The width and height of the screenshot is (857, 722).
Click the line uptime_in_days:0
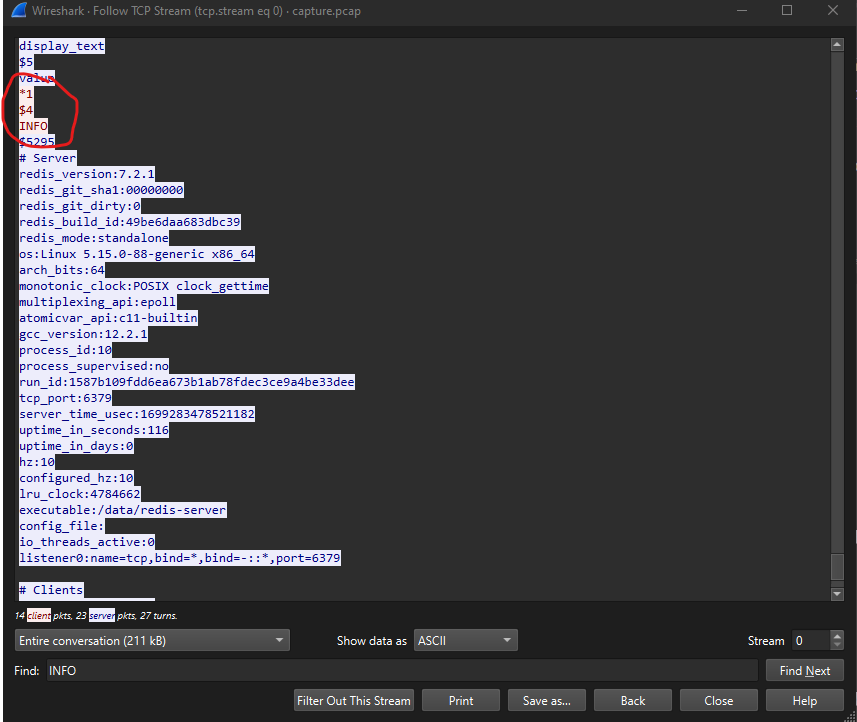point(76,446)
